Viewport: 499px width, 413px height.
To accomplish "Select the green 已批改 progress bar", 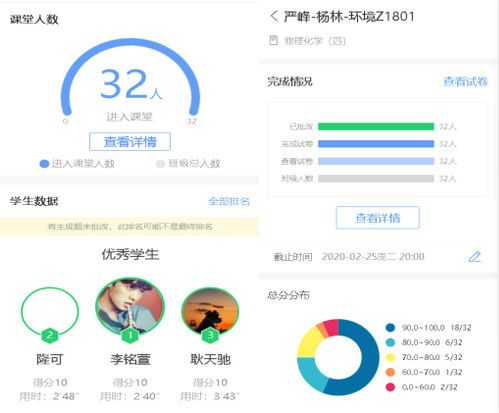I will pyautogui.click(x=376, y=126).
